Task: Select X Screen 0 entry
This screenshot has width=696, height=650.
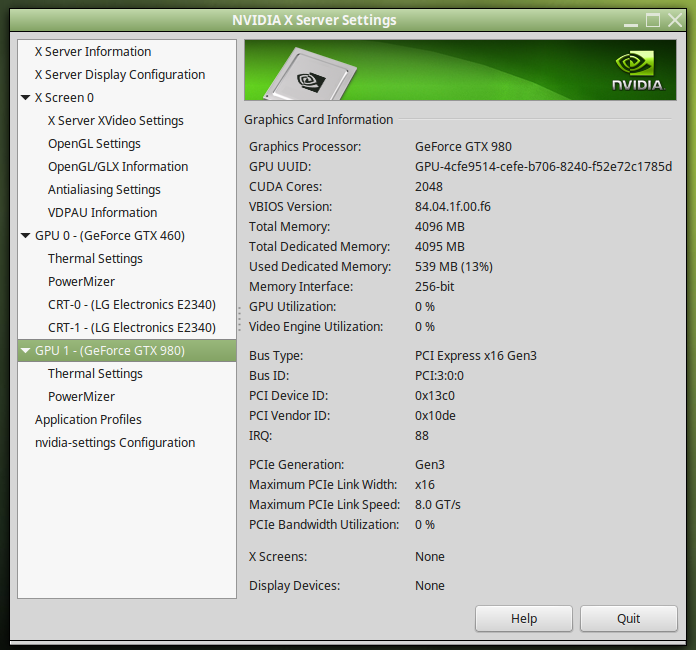Action: (64, 98)
